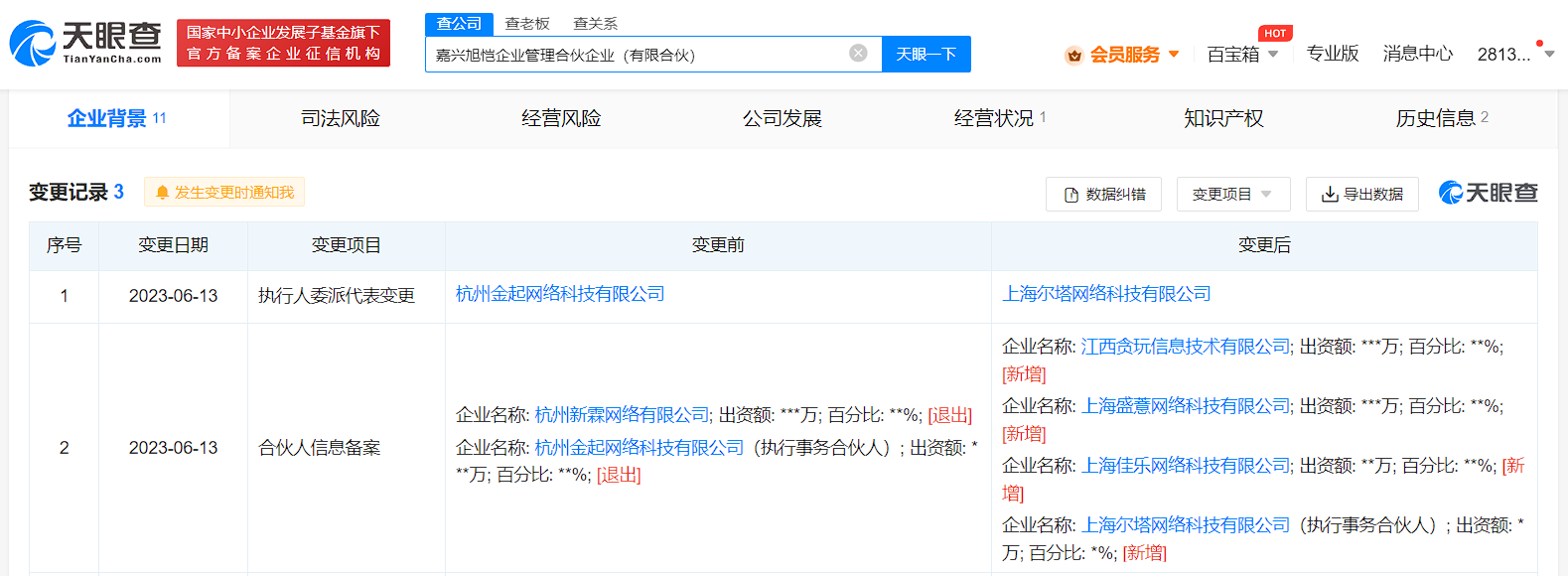Click the download icon in 导出数据
The image size is (1568, 576).
[1330, 195]
